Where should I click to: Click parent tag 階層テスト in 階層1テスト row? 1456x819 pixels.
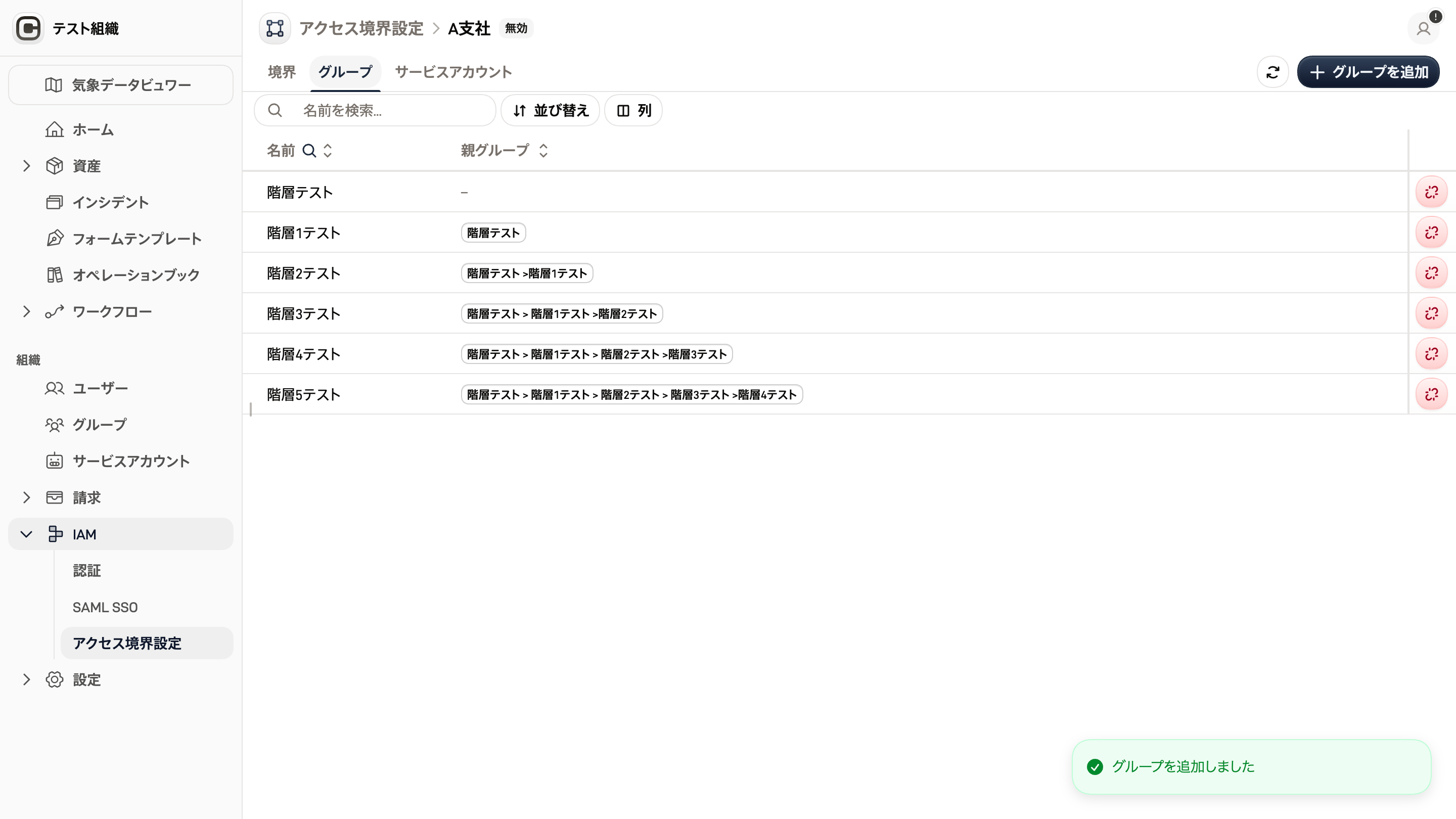493,233
